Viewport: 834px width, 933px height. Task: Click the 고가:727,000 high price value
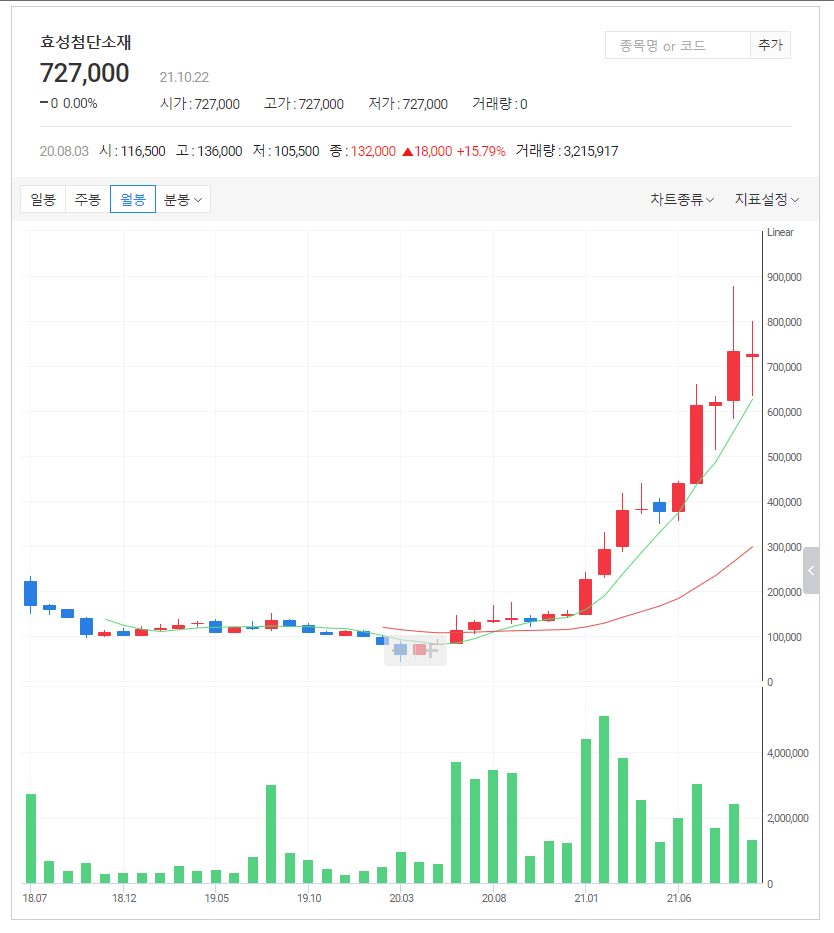pyautogui.click(x=304, y=104)
